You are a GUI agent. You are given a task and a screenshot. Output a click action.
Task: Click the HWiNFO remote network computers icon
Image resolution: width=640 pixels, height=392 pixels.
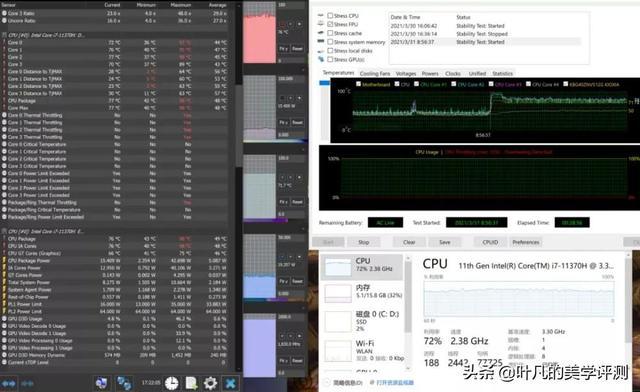[x=124, y=383]
